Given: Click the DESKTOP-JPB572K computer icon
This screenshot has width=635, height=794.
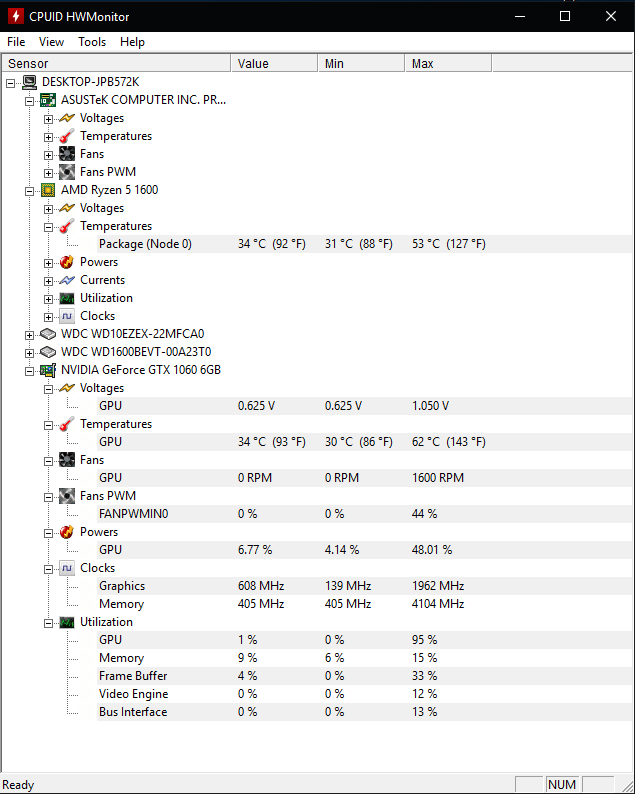Looking at the screenshot, I should click(x=29, y=82).
